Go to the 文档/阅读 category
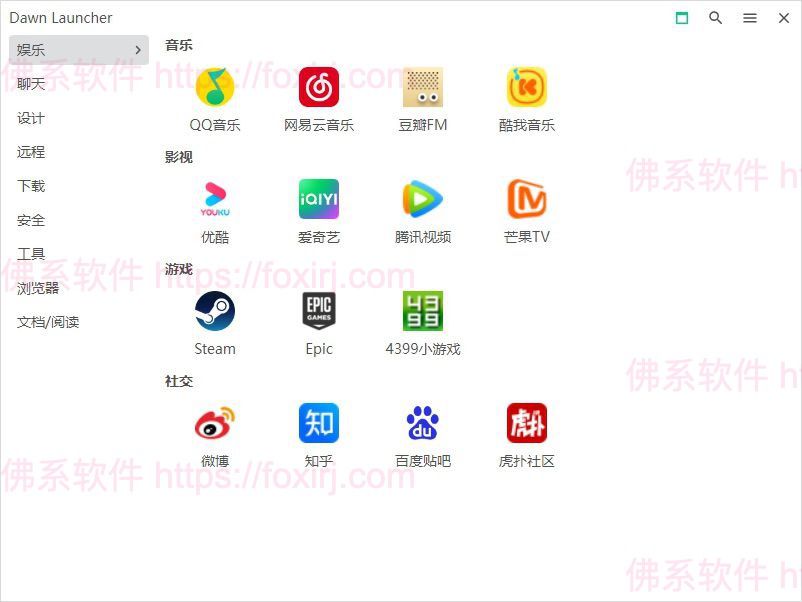Screen dimensions: 802x602 tap(48, 322)
